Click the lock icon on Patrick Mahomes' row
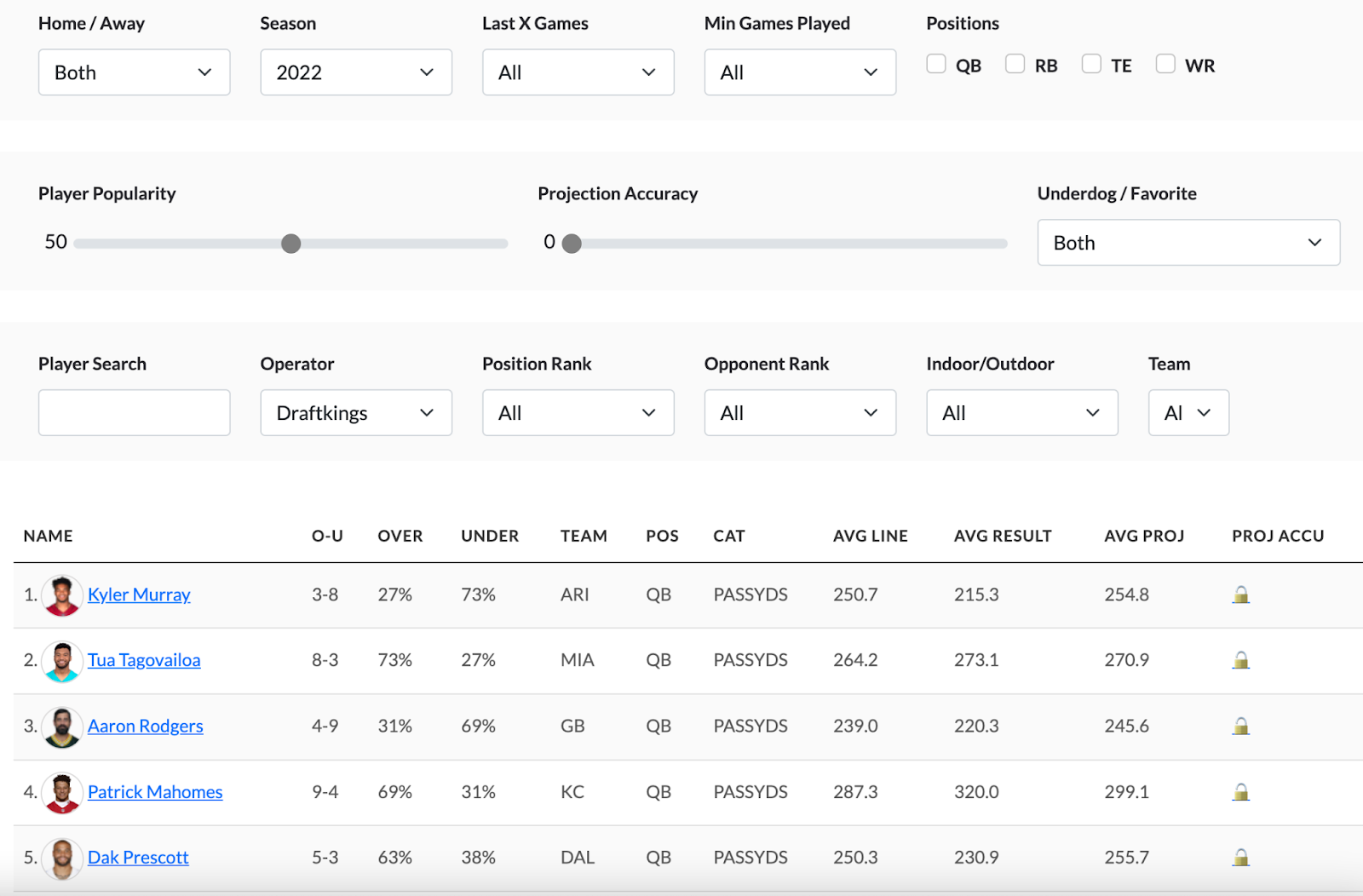This screenshot has height=896, width=1363. [x=1241, y=791]
